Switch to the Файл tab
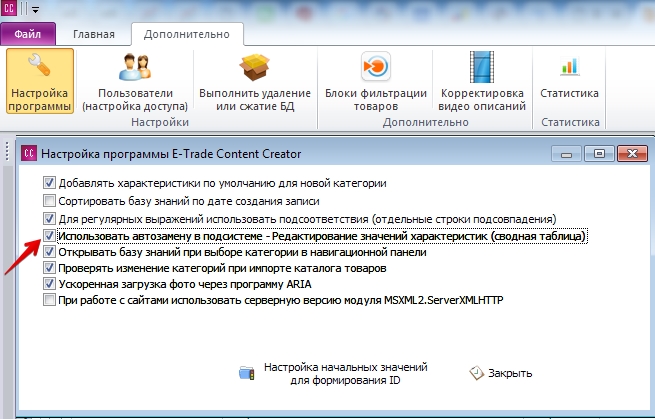Screen dimensions: 655x419 tap(28, 34)
